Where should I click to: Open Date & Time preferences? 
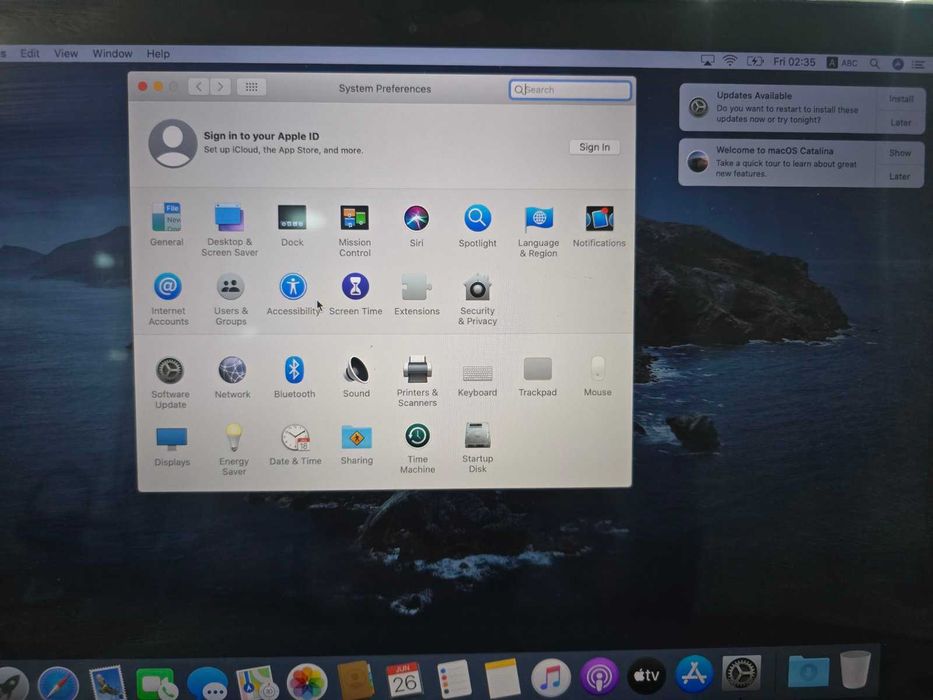point(295,445)
